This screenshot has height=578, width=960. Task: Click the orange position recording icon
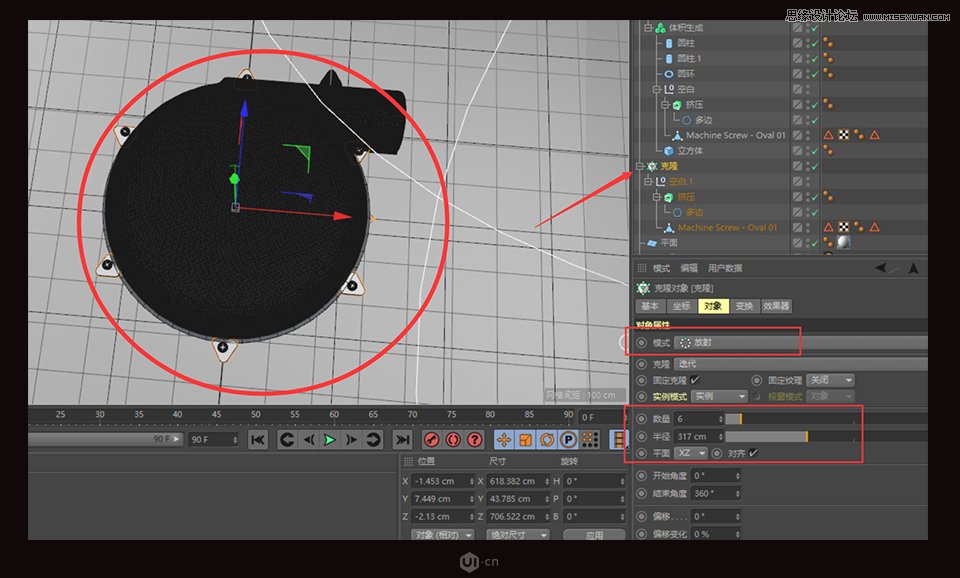coord(504,439)
